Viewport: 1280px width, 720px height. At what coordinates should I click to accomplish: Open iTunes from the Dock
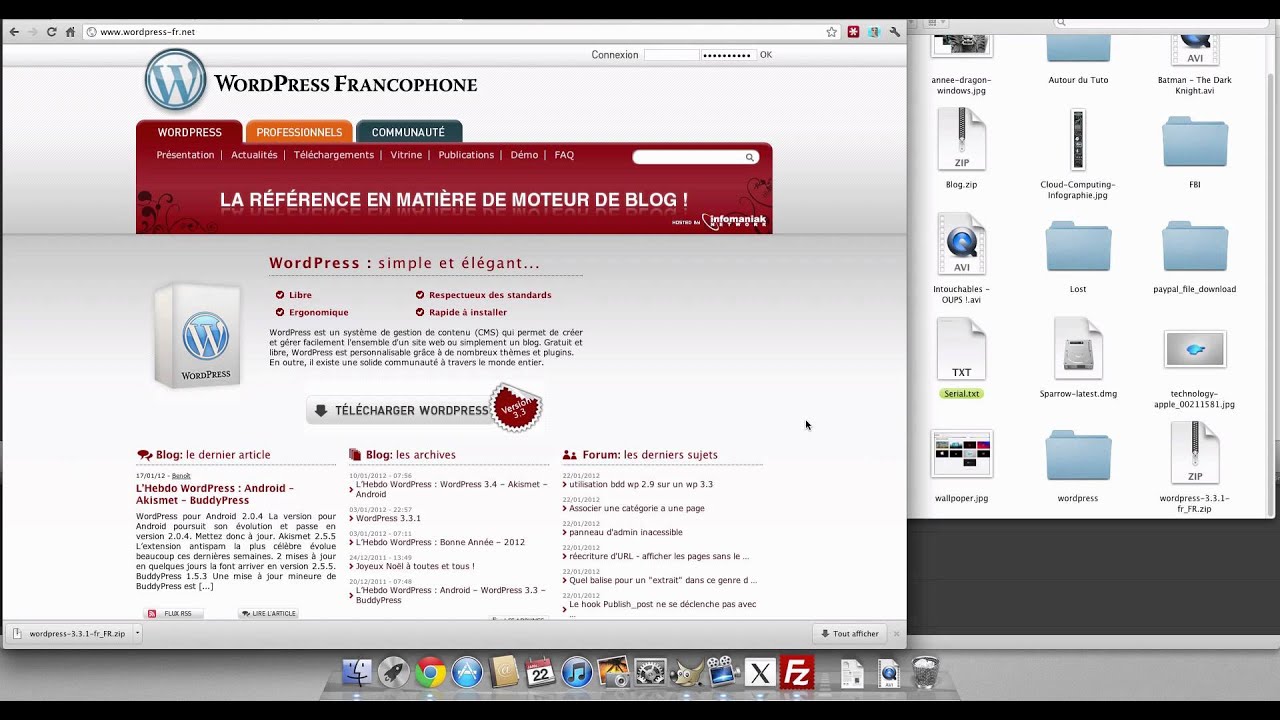[577, 672]
